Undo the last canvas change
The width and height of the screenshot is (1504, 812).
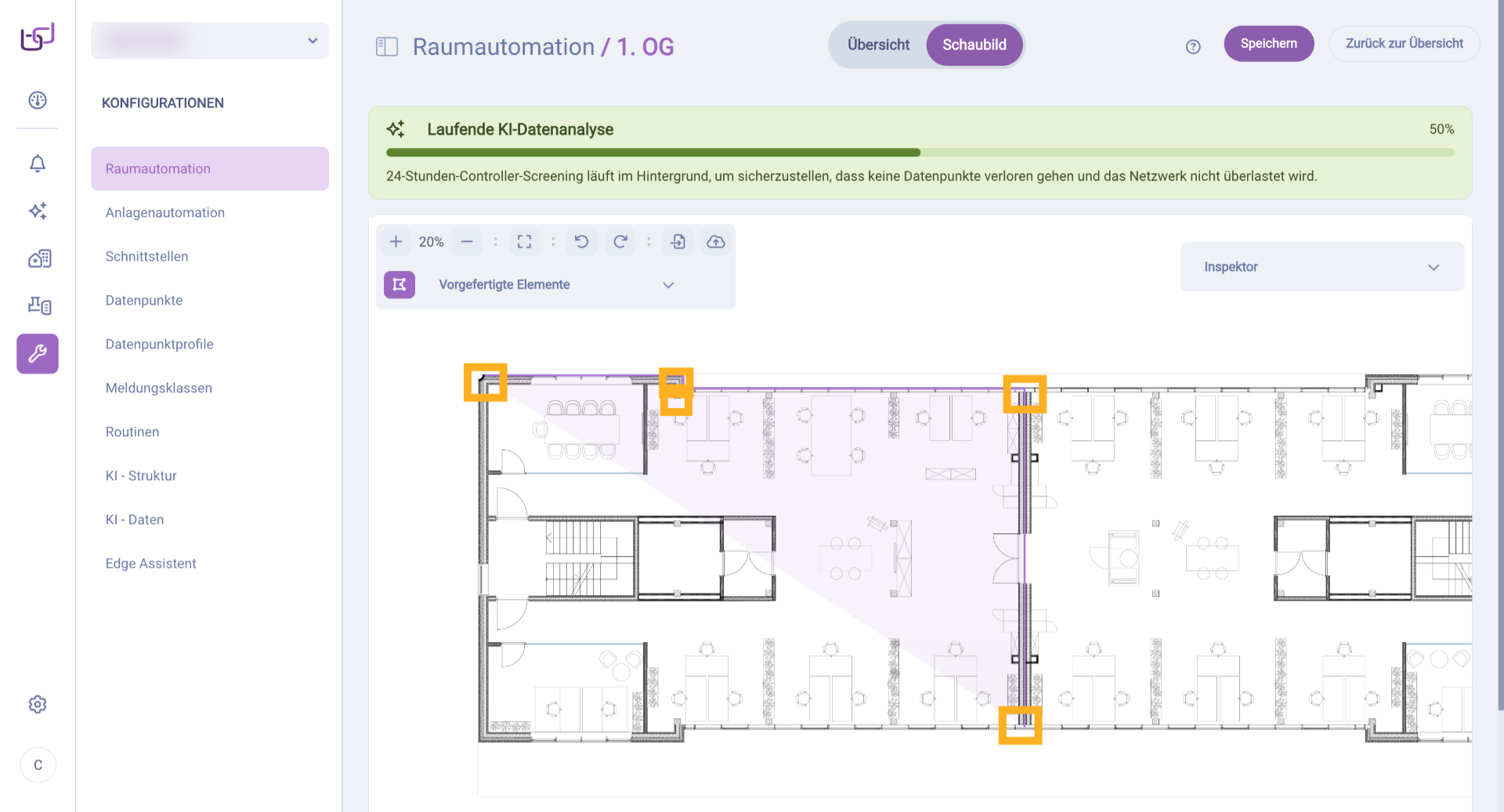pyautogui.click(x=581, y=242)
